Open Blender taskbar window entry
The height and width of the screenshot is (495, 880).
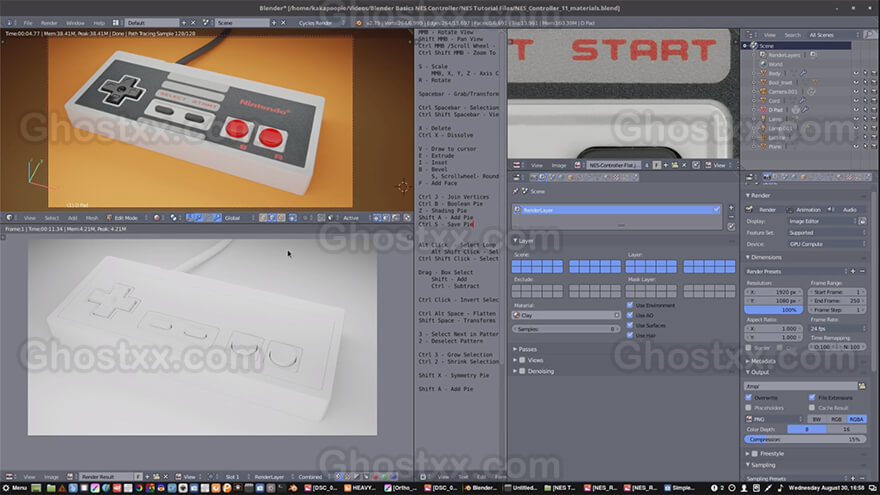click(482, 488)
